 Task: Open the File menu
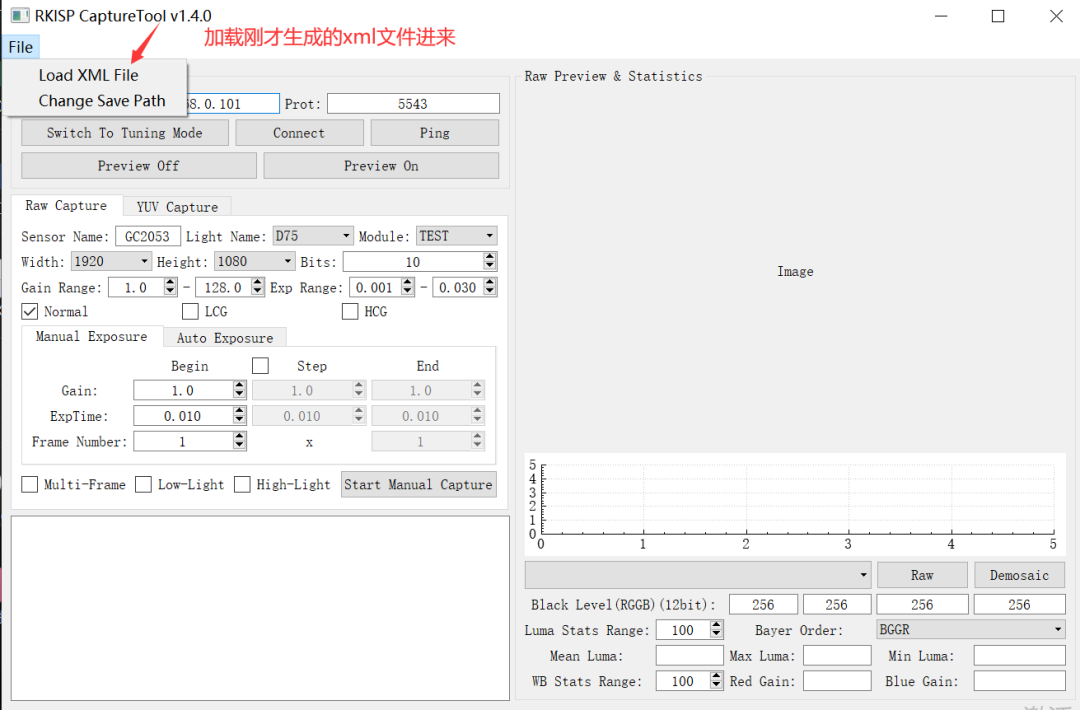pos(20,46)
